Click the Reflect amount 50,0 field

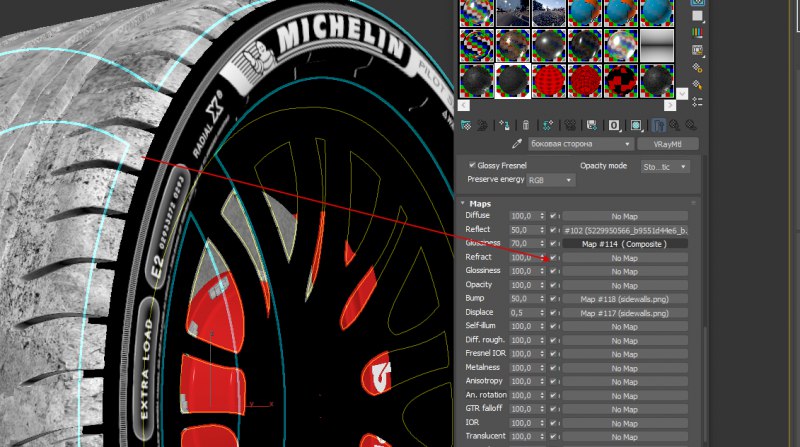tap(524, 230)
